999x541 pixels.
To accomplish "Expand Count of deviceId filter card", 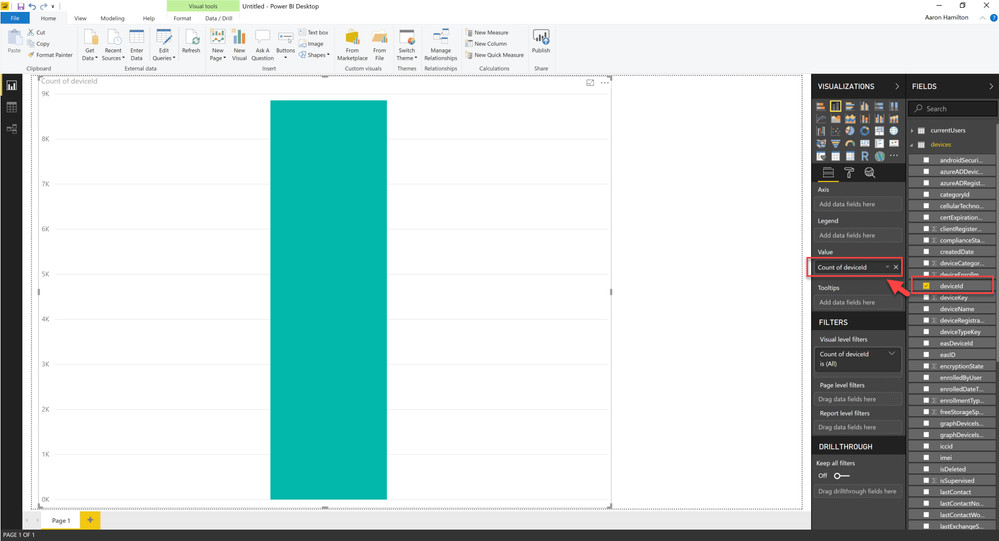I will coord(892,354).
